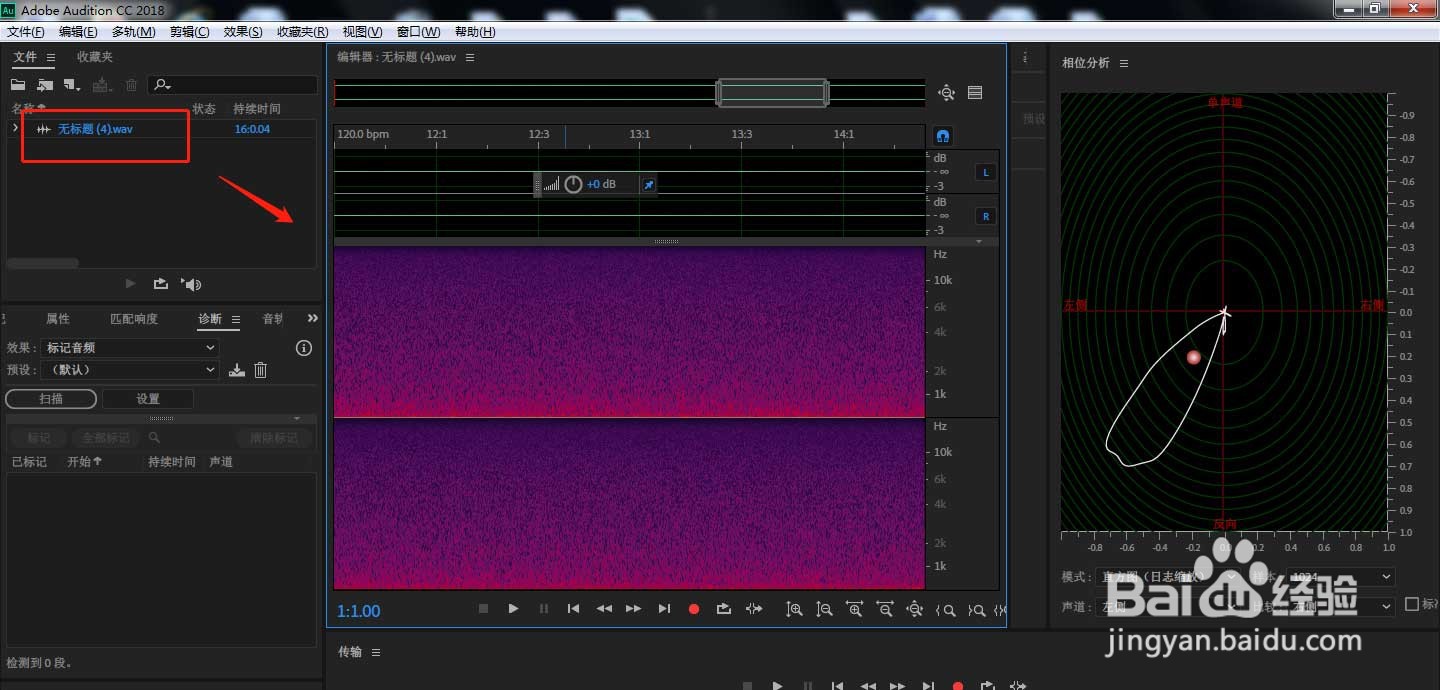This screenshot has height=690, width=1440.
Task: Click the info icon in Diagnostics panel
Action: (305, 348)
